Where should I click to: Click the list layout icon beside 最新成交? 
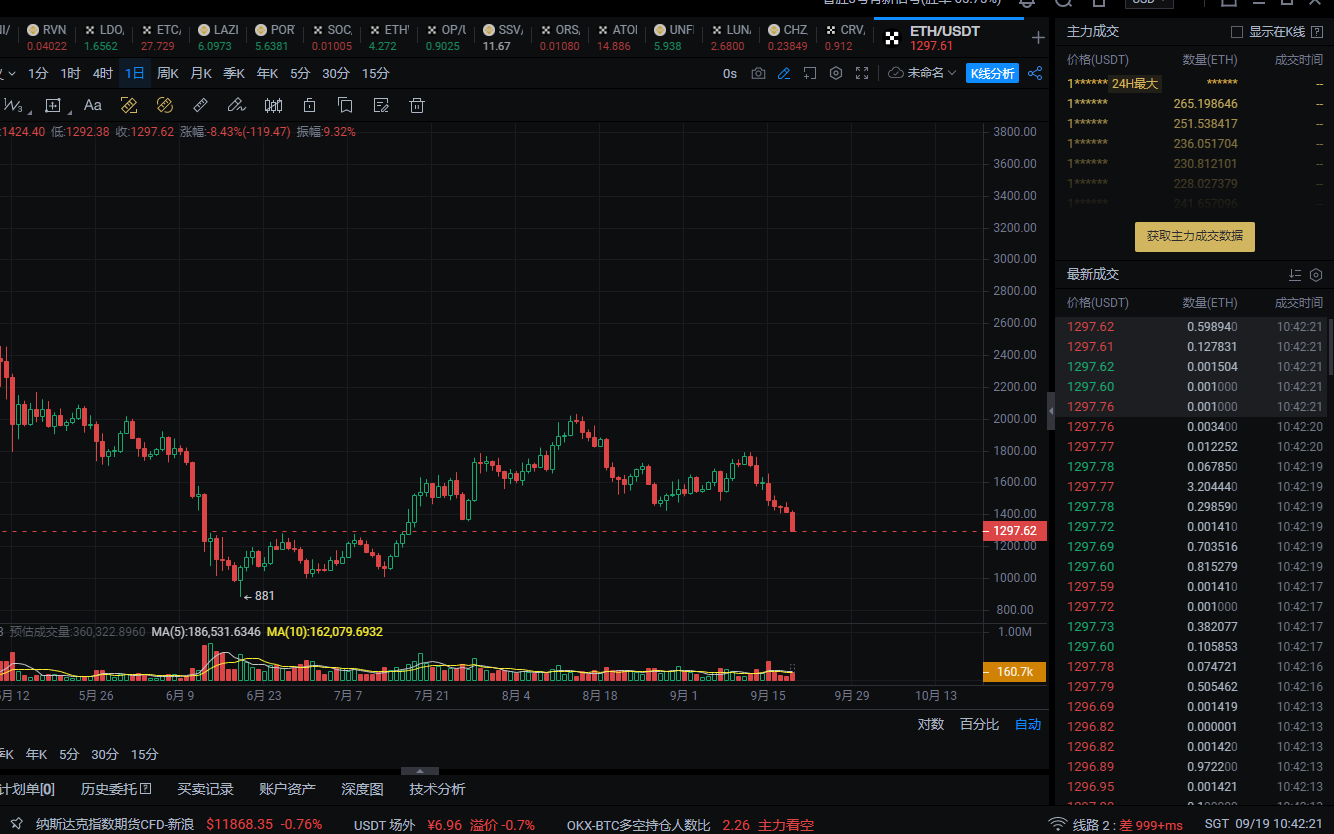1295,274
